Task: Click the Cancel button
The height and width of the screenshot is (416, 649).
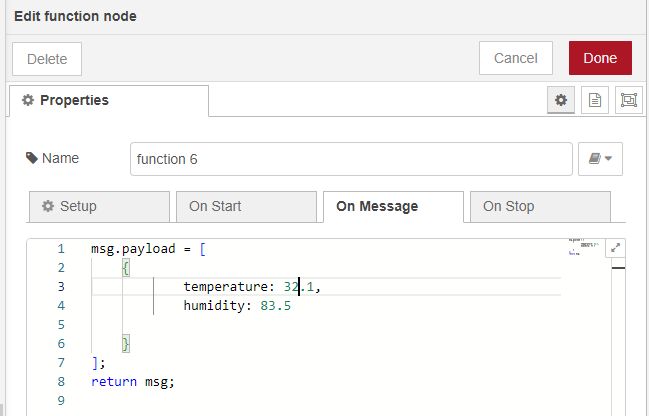Action: (x=516, y=58)
